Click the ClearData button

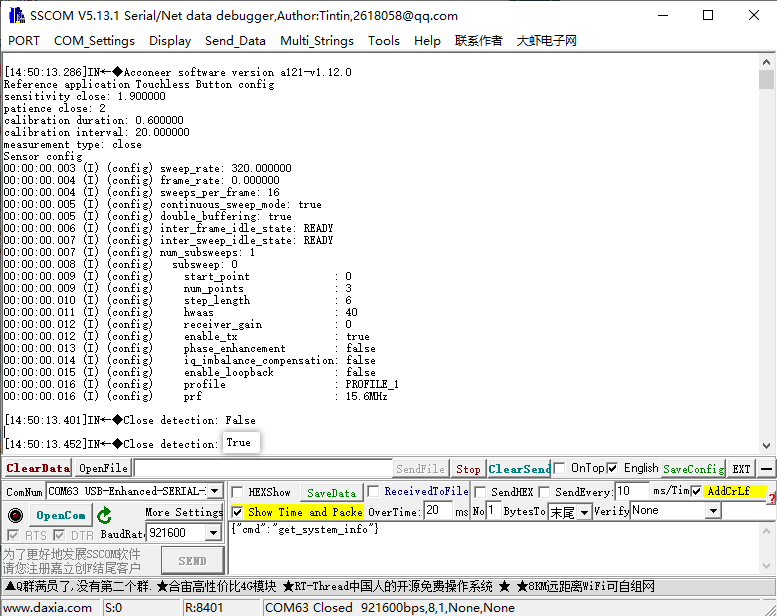click(38, 468)
